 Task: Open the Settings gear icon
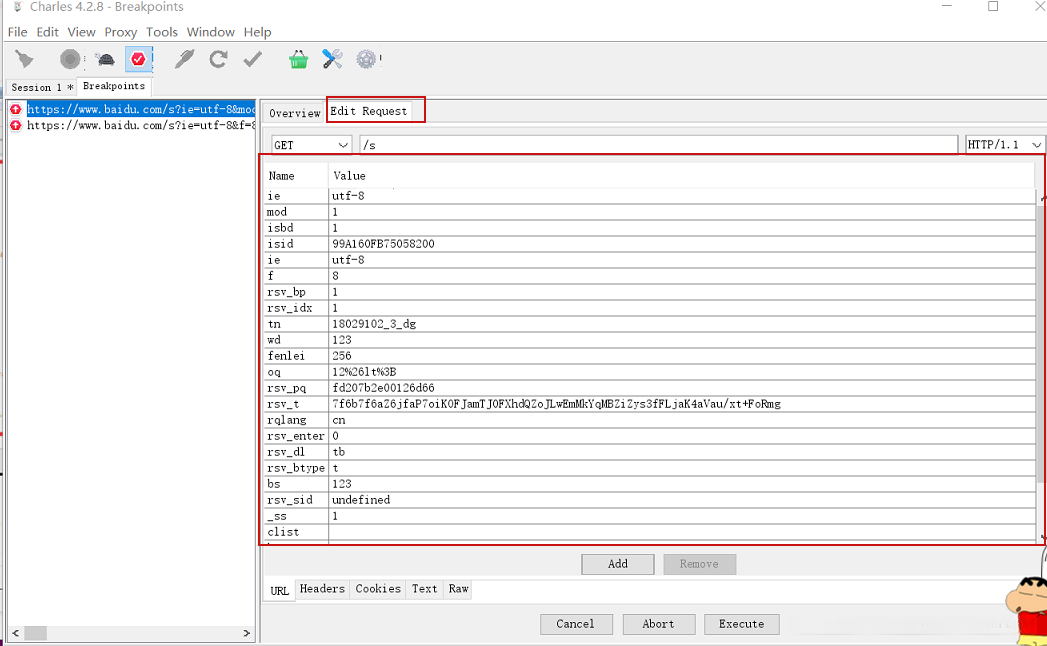(x=366, y=59)
